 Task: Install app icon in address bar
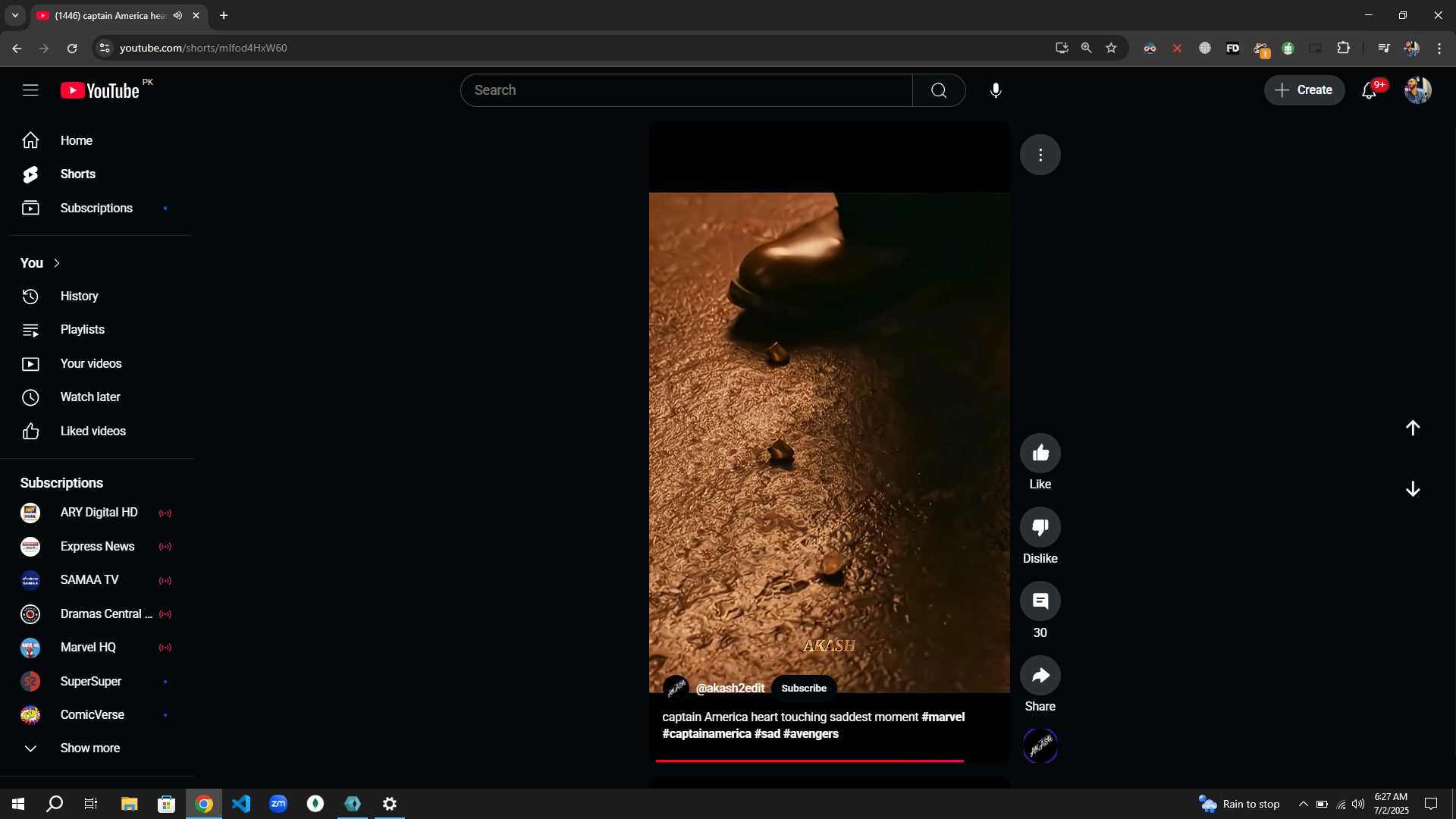[1062, 48]
